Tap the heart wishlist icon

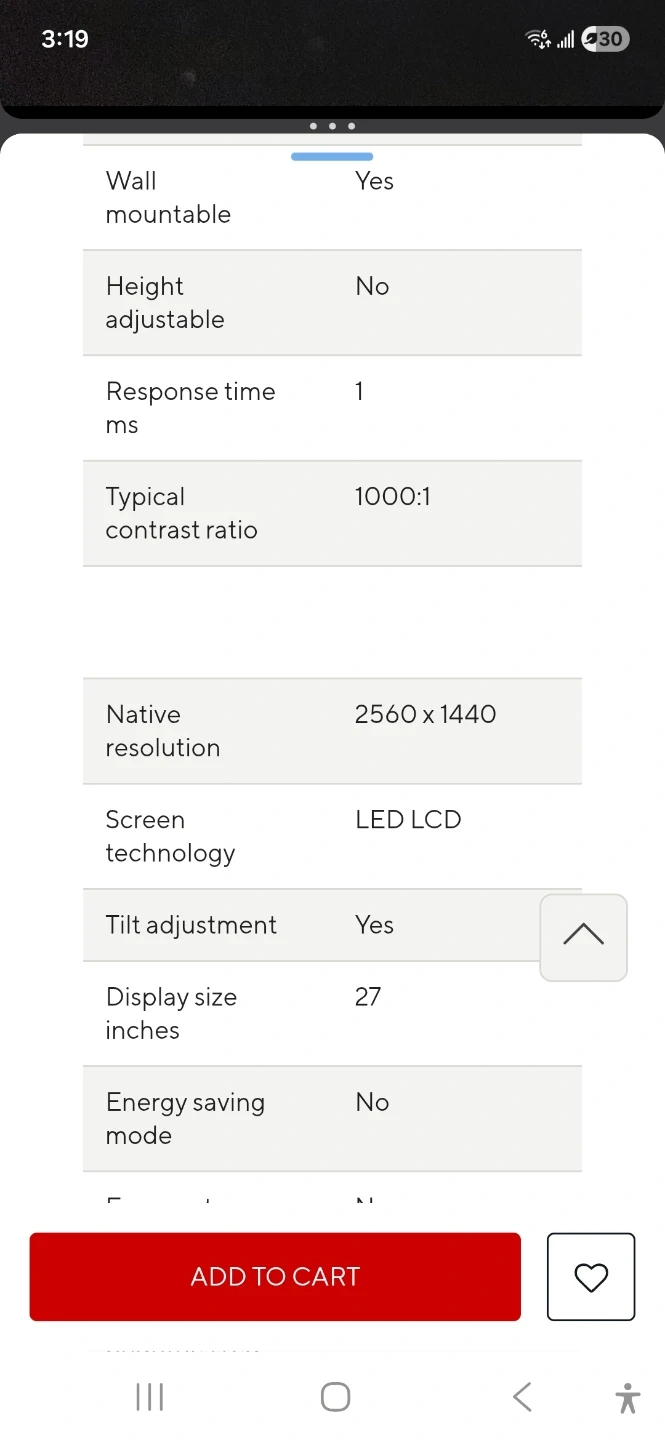coord(591,1277)
